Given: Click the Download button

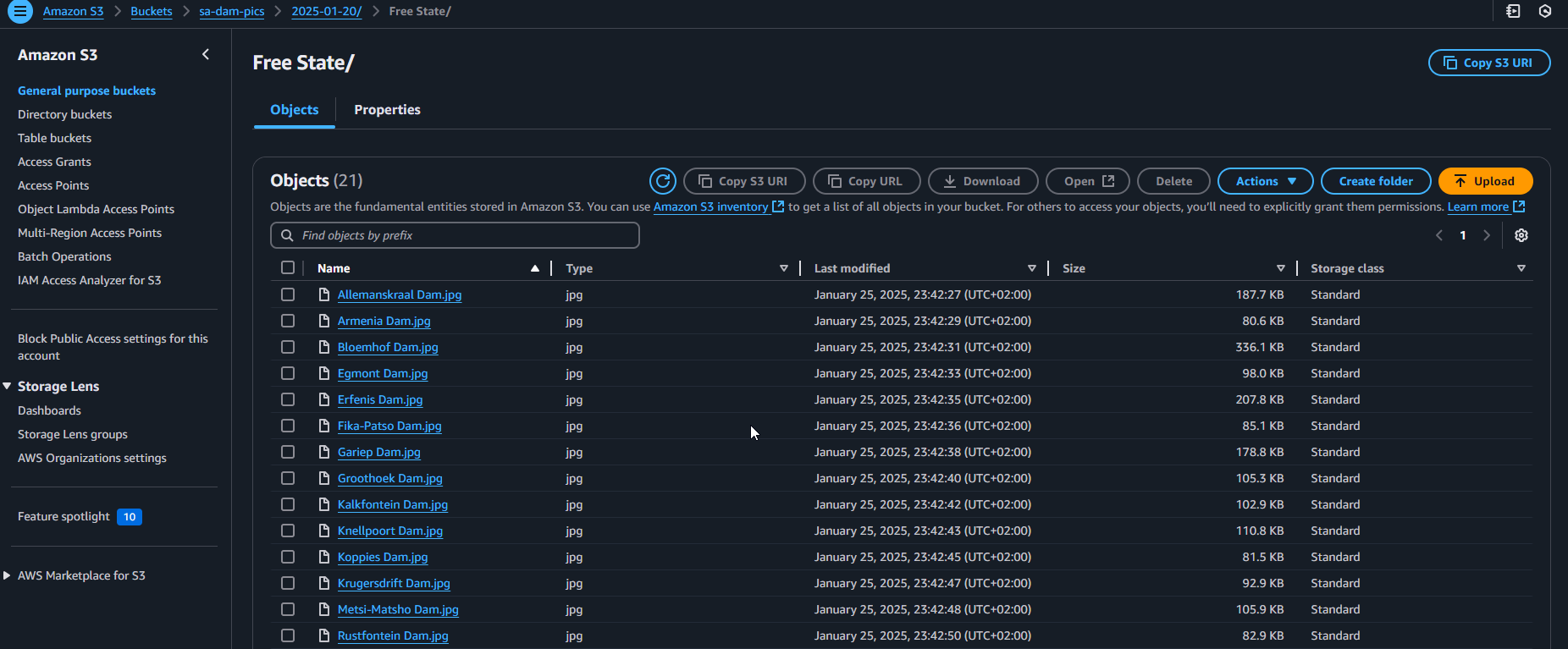Looking at the screenshot, I should tap(982, 181).
